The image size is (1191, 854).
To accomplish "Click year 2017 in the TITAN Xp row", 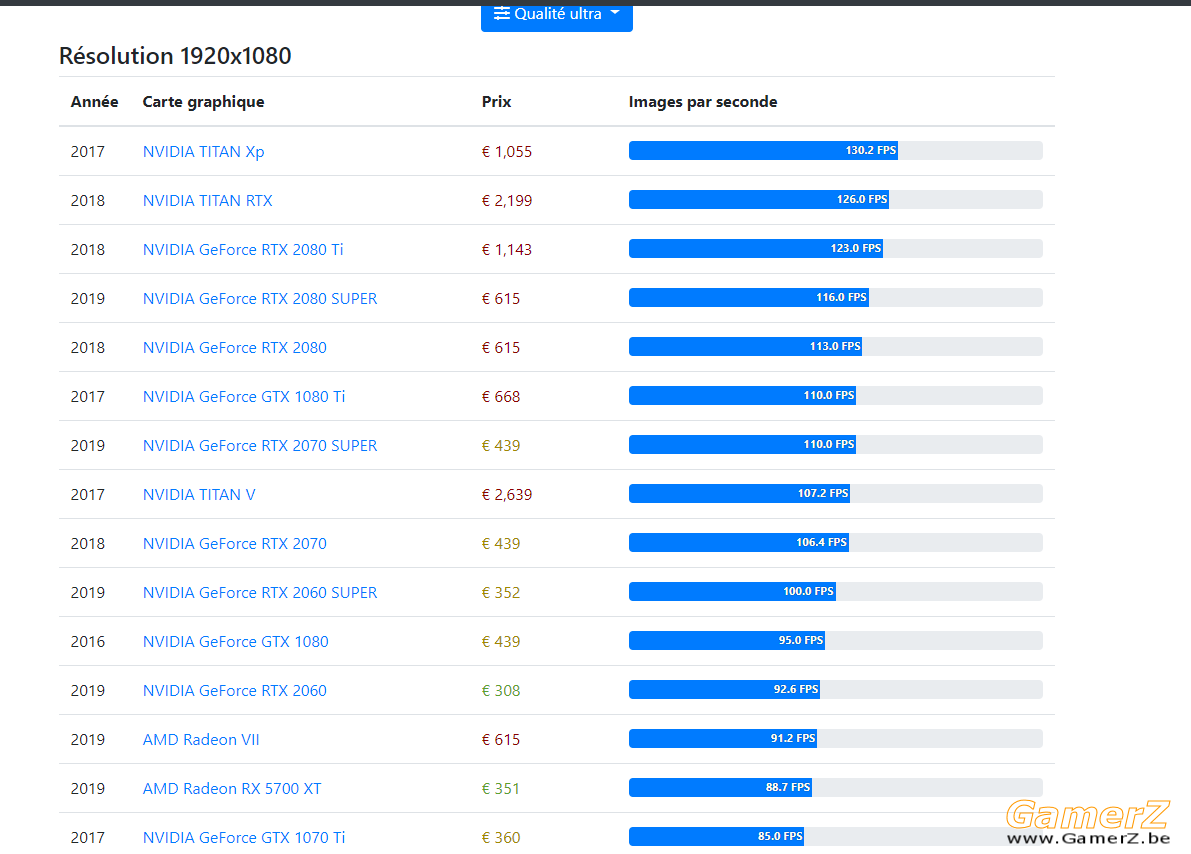I will tap(87, 151).
